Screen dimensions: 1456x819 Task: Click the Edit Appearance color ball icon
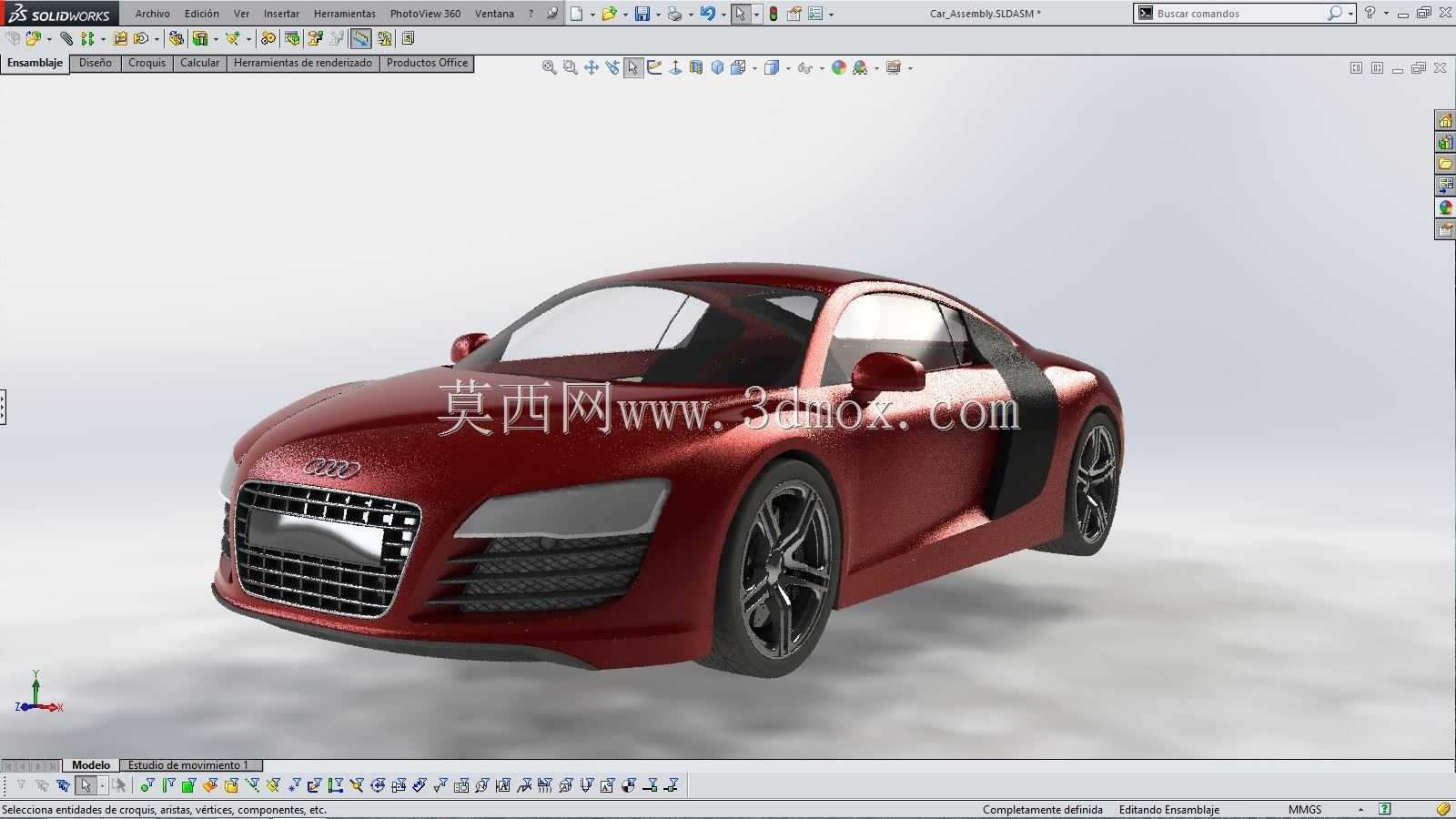click(839, 67)
